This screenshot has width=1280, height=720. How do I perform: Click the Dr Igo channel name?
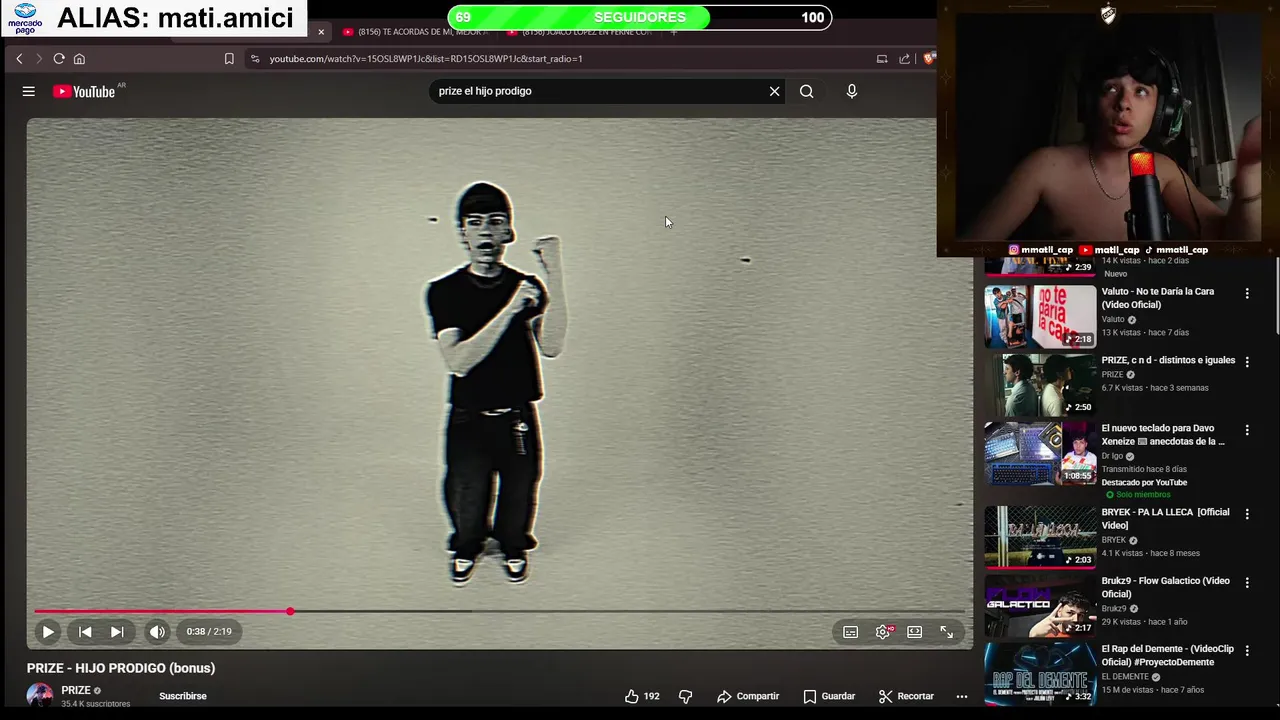[x=1112, y=456]
